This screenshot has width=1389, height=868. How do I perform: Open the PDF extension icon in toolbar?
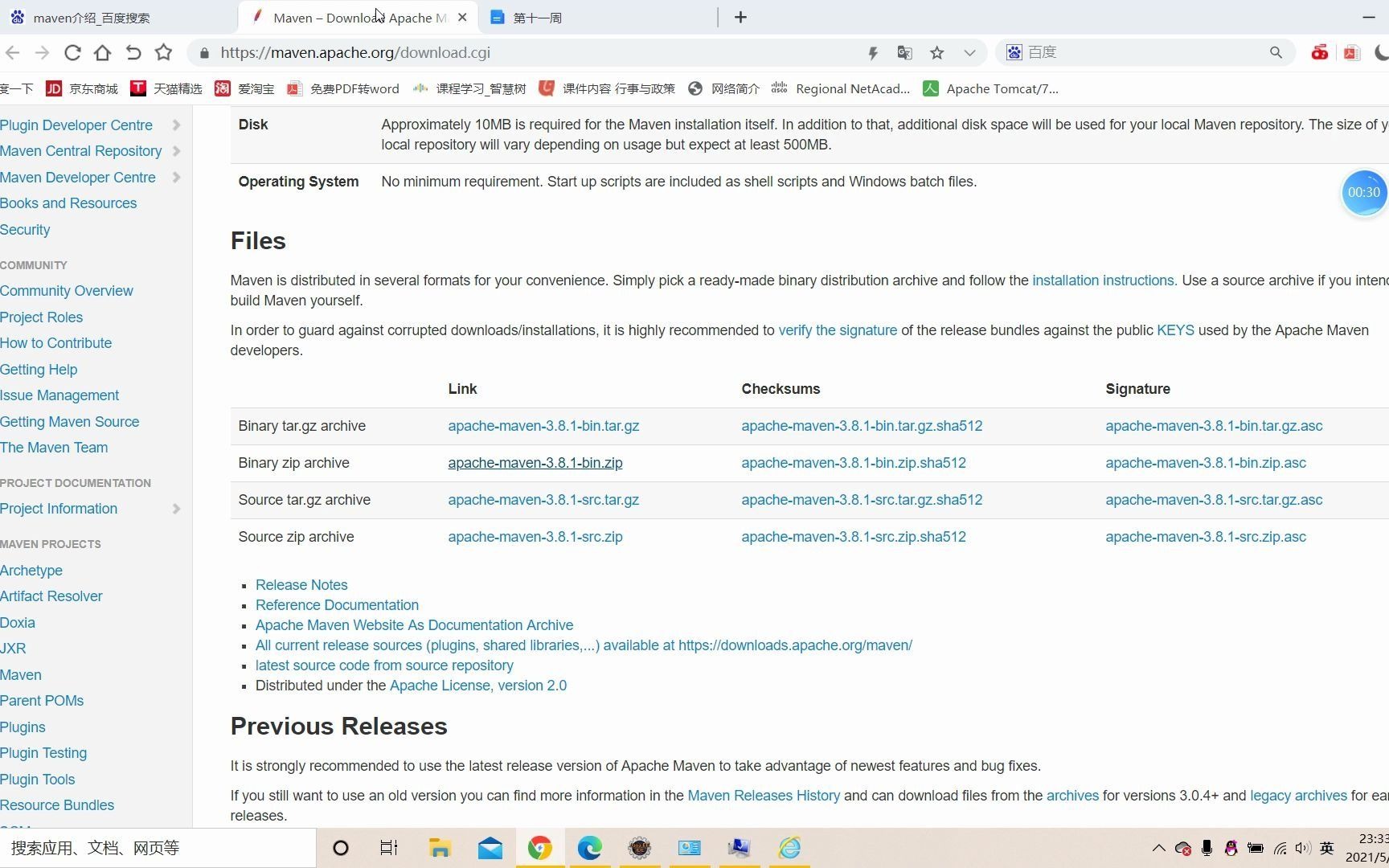pyautogui.click(x=1351, y=53)
